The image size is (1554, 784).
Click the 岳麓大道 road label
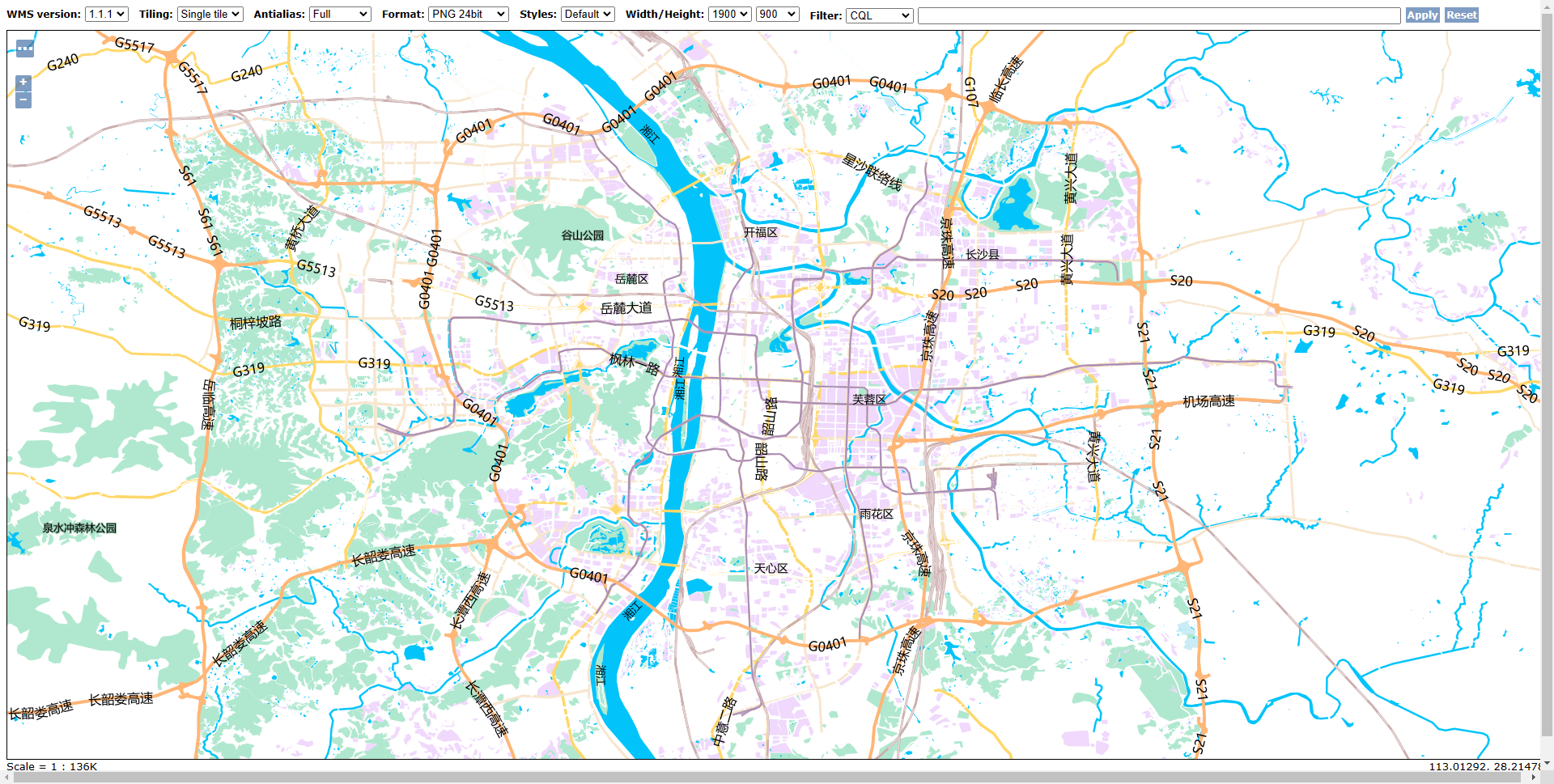626,308
